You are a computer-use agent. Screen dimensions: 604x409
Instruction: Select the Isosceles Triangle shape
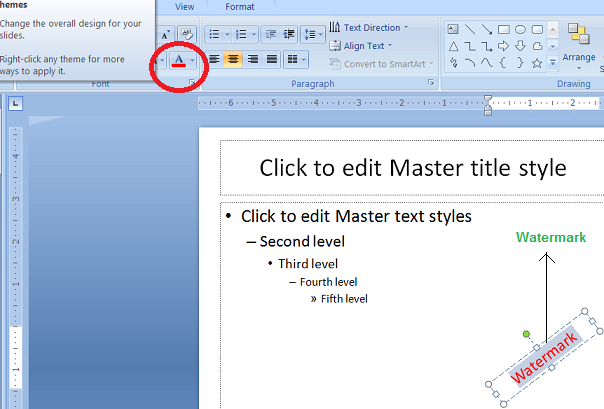[x=453, y=47]
